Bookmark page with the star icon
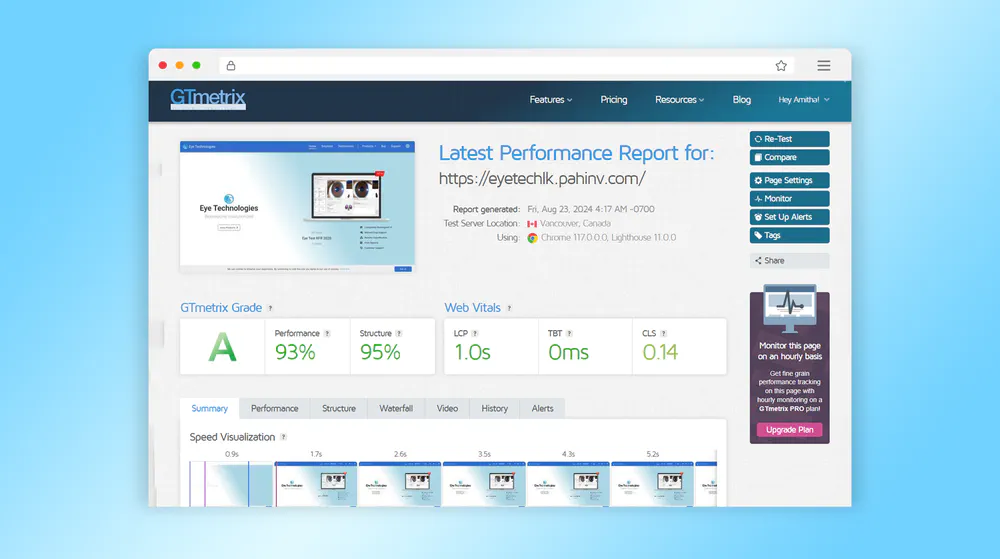This screenshot has height=559, width=1000. tap(781, 66)
